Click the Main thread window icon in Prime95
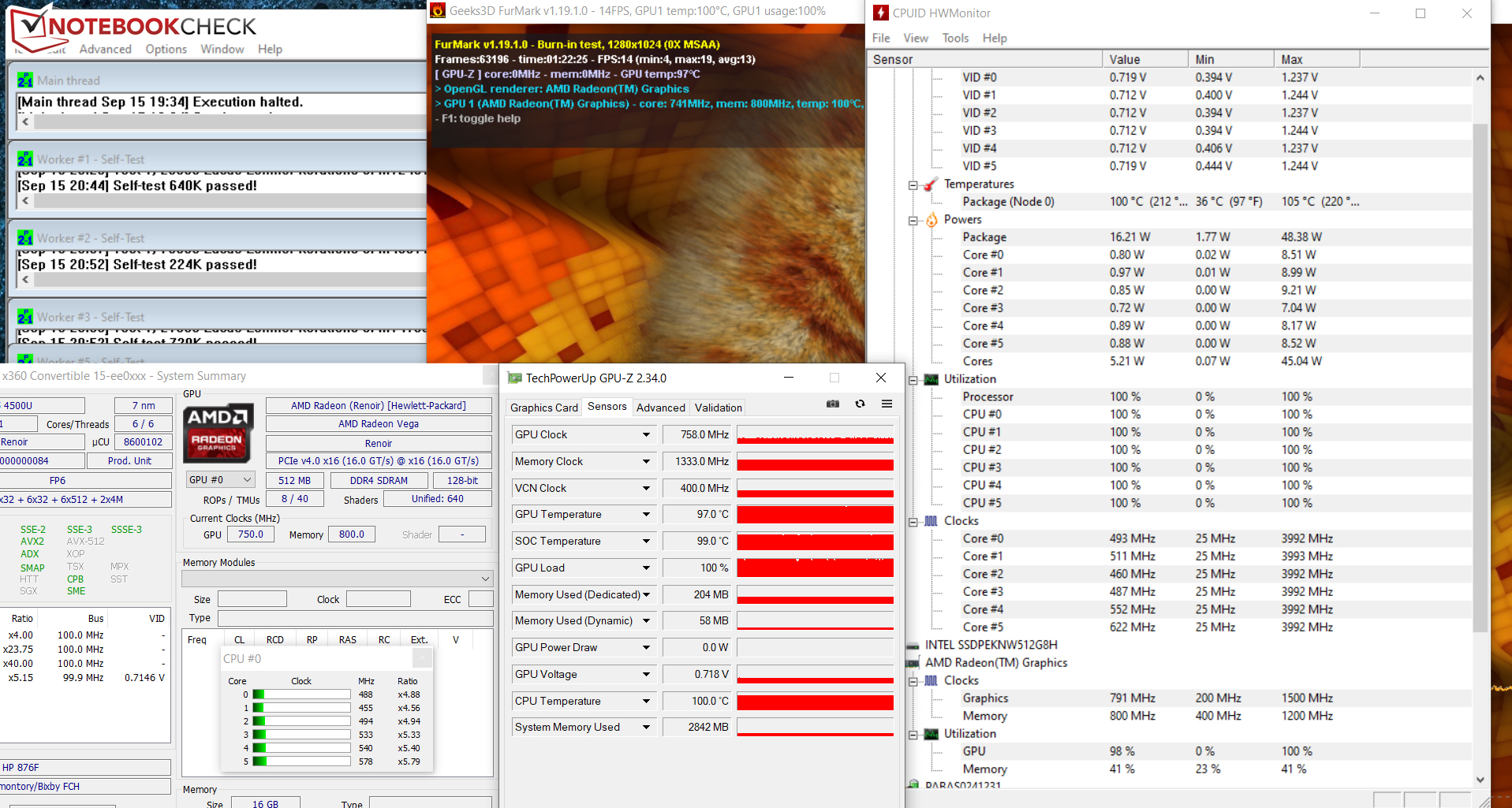The width and height of the screenshot is (1512, 808). [25, 80]
